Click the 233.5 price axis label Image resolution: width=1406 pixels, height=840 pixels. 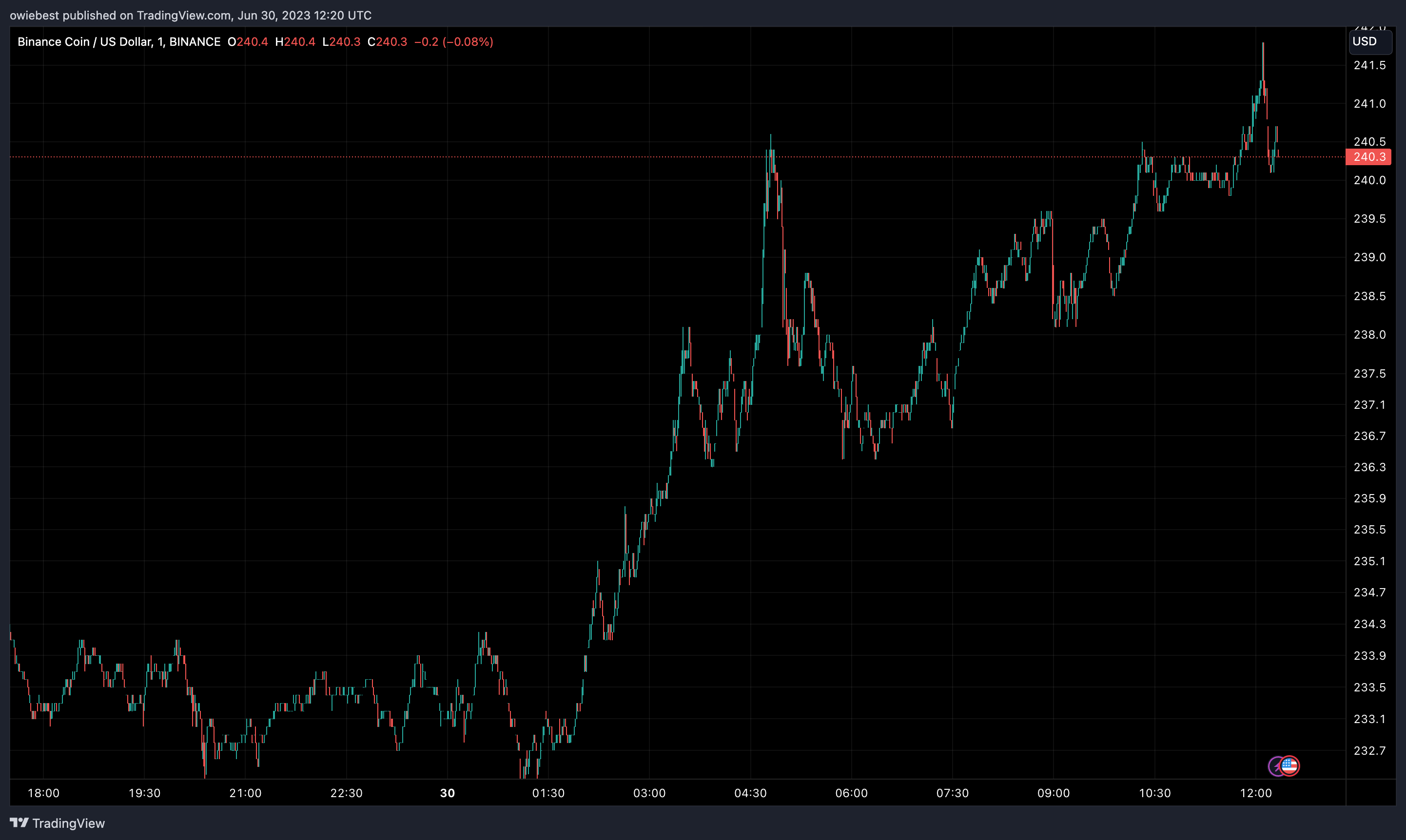[1370, 687]
